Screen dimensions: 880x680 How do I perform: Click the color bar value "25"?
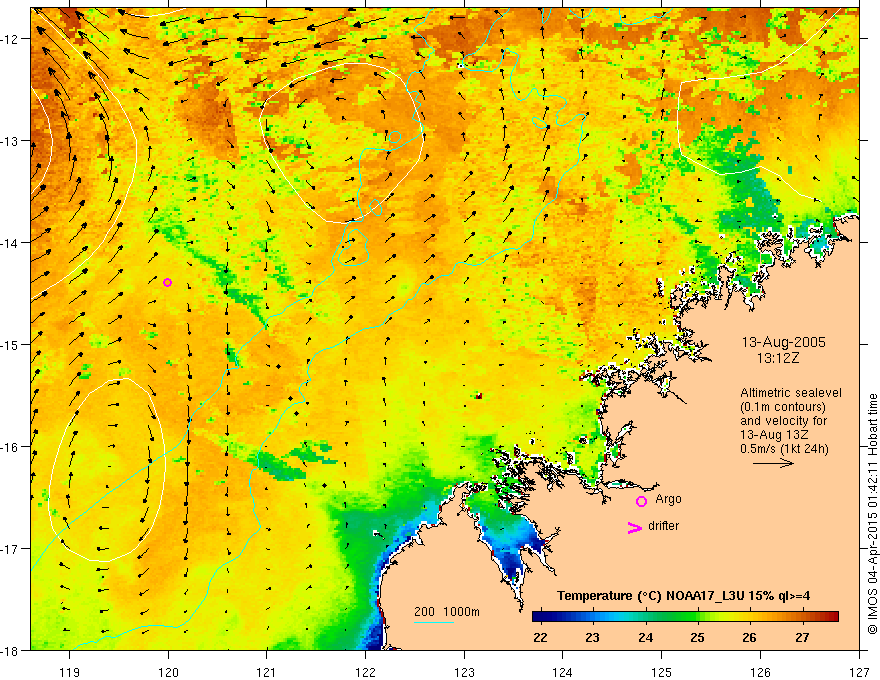tap(698, 638)
